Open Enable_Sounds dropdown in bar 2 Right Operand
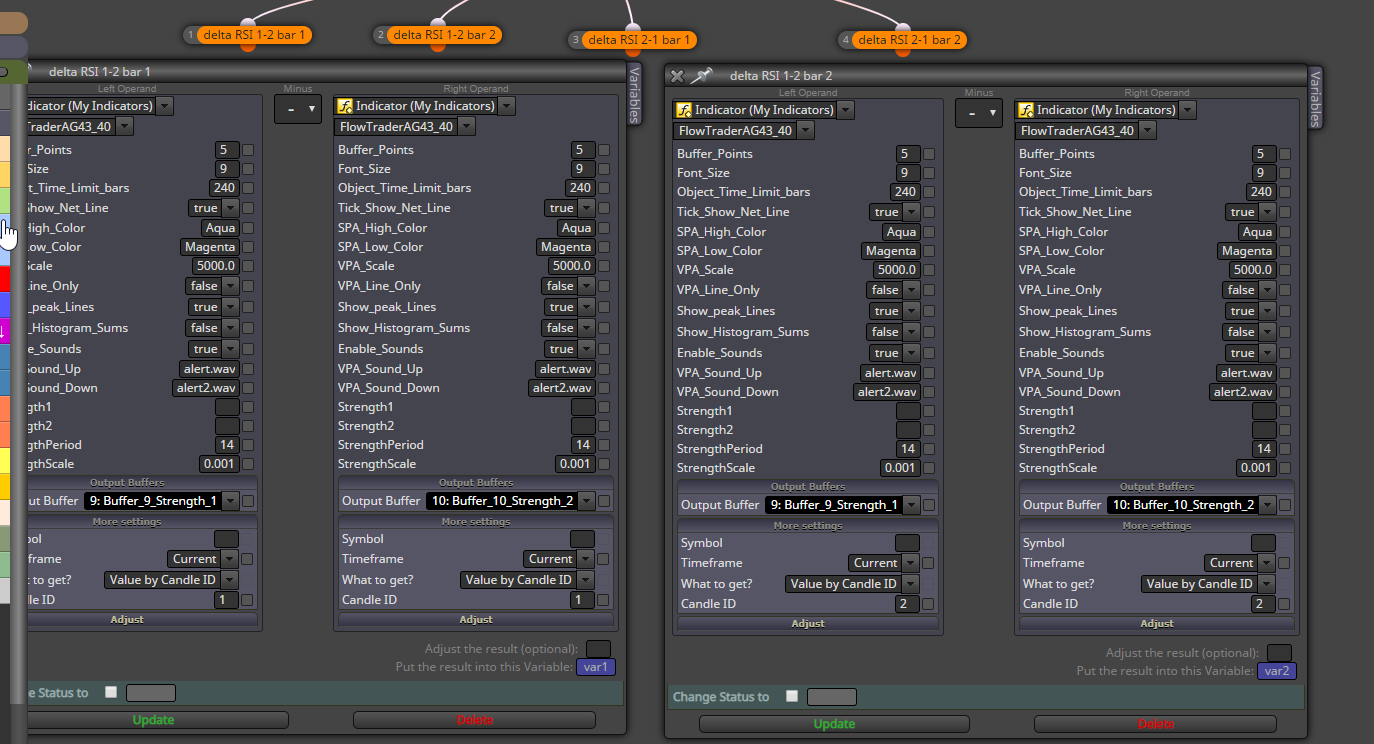This screenshot has height=744, width=1374. (1267, 353)
